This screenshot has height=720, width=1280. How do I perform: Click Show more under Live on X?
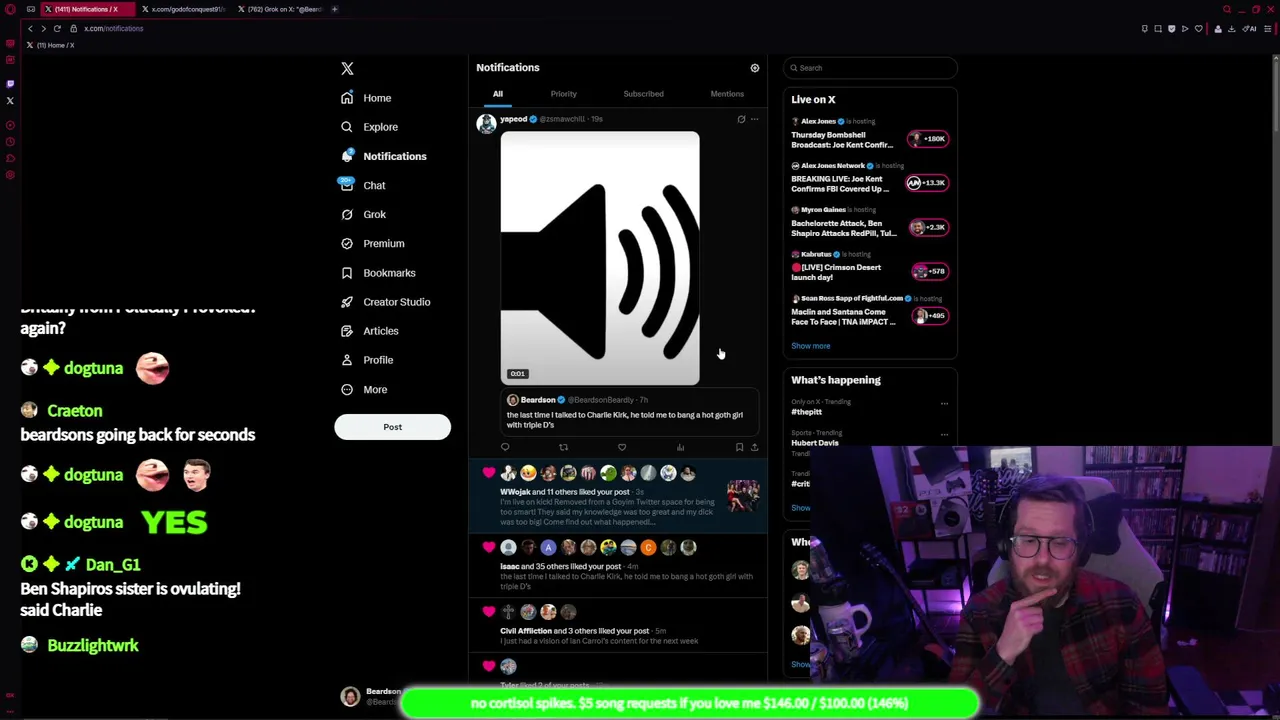click(x=810, y=346)
